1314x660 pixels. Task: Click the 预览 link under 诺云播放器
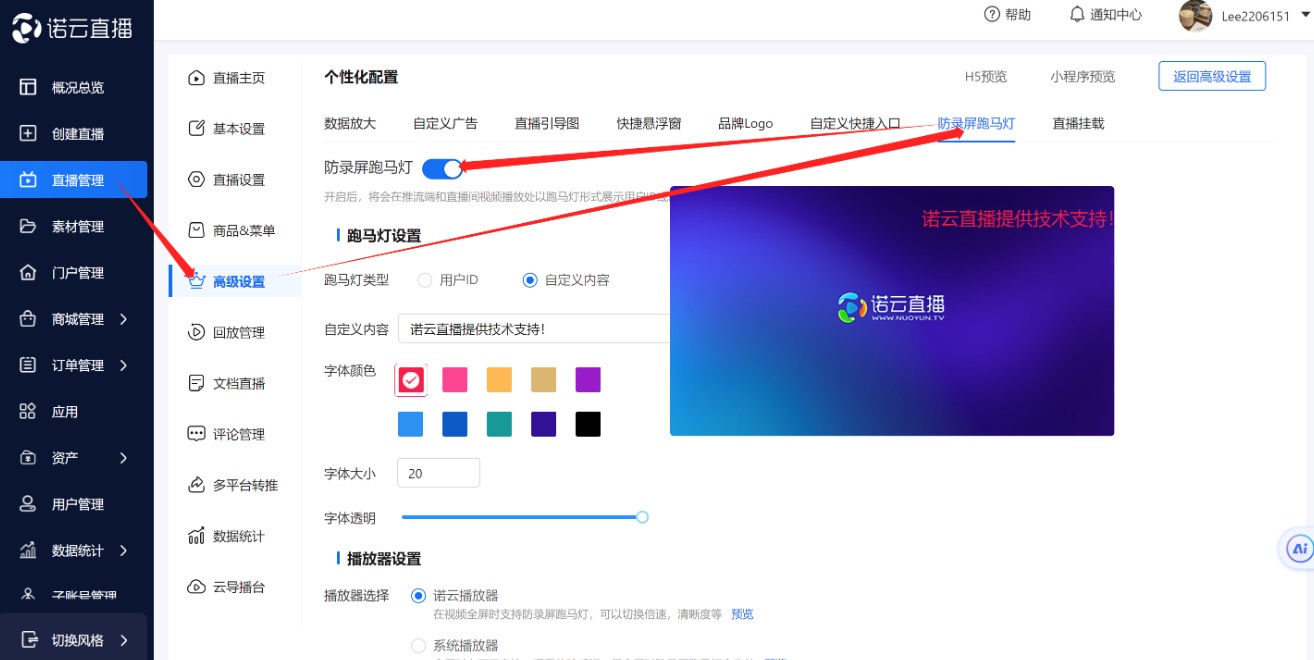(742, 614)
